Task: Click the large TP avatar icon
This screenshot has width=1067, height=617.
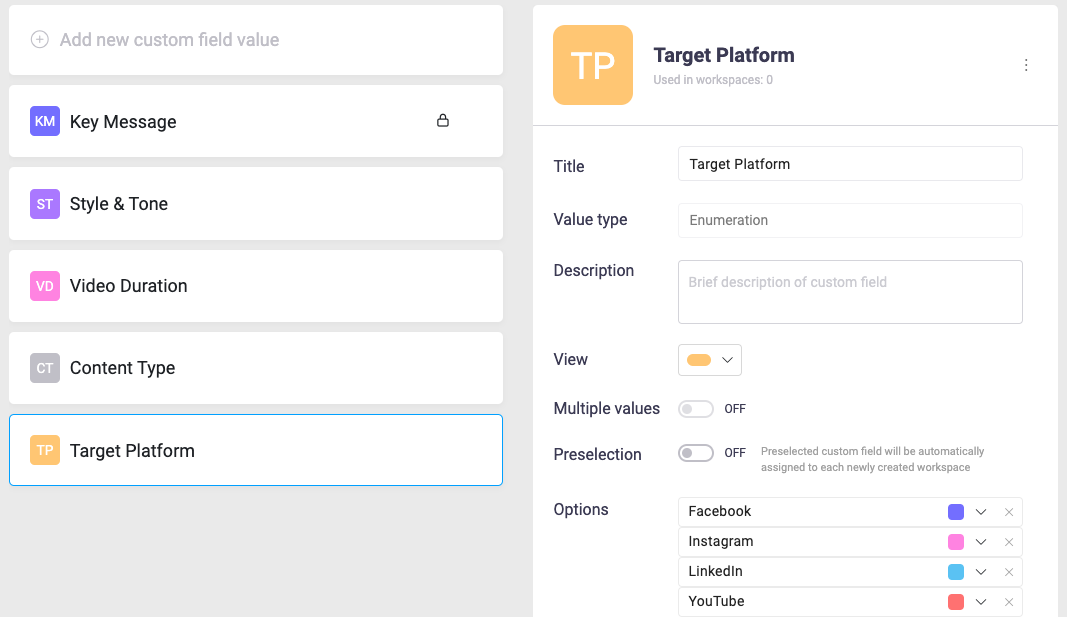Action: pos(593,65)
